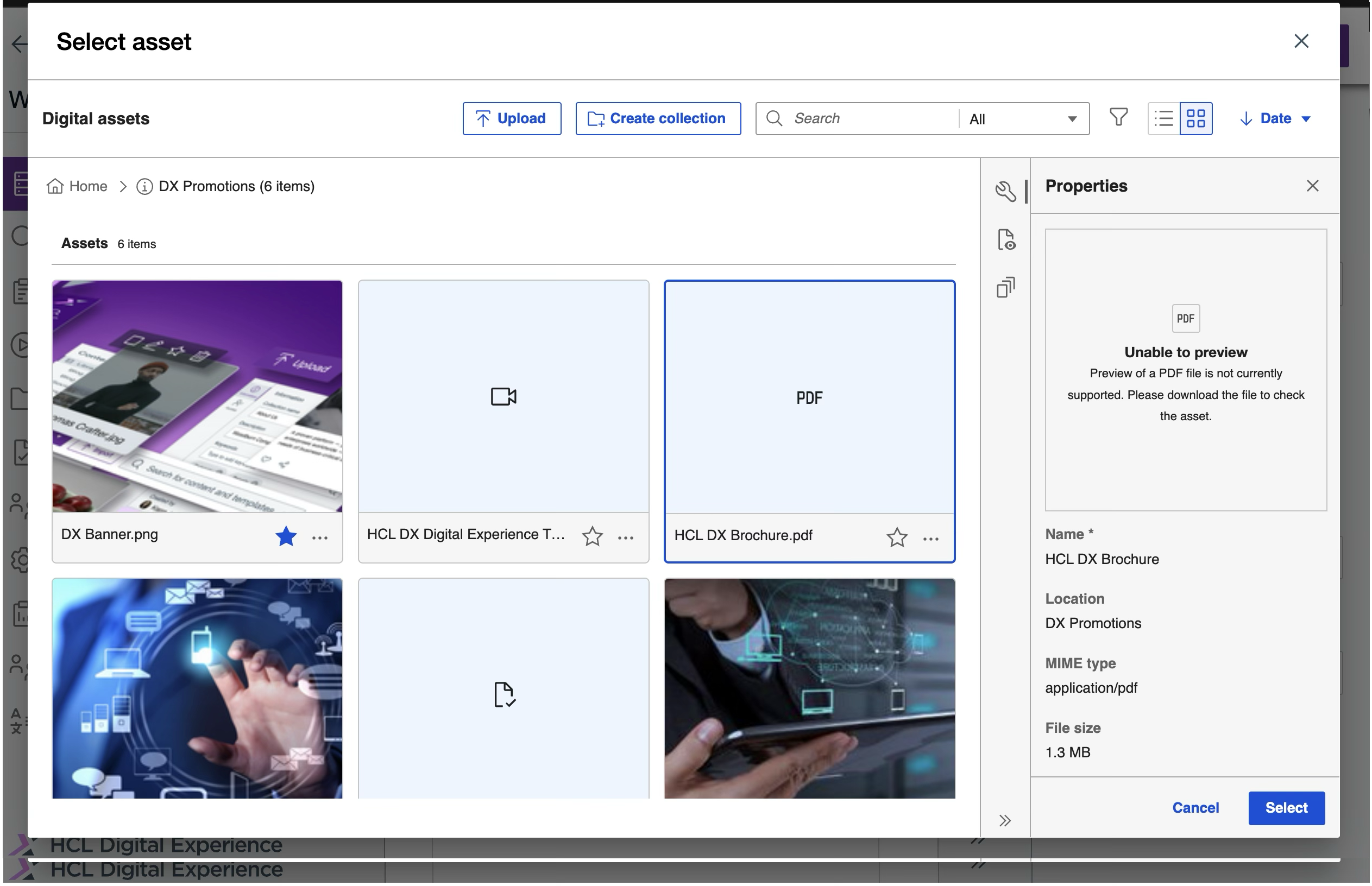Star the HCL DX Digital Experience video

[x=592, y=537]
